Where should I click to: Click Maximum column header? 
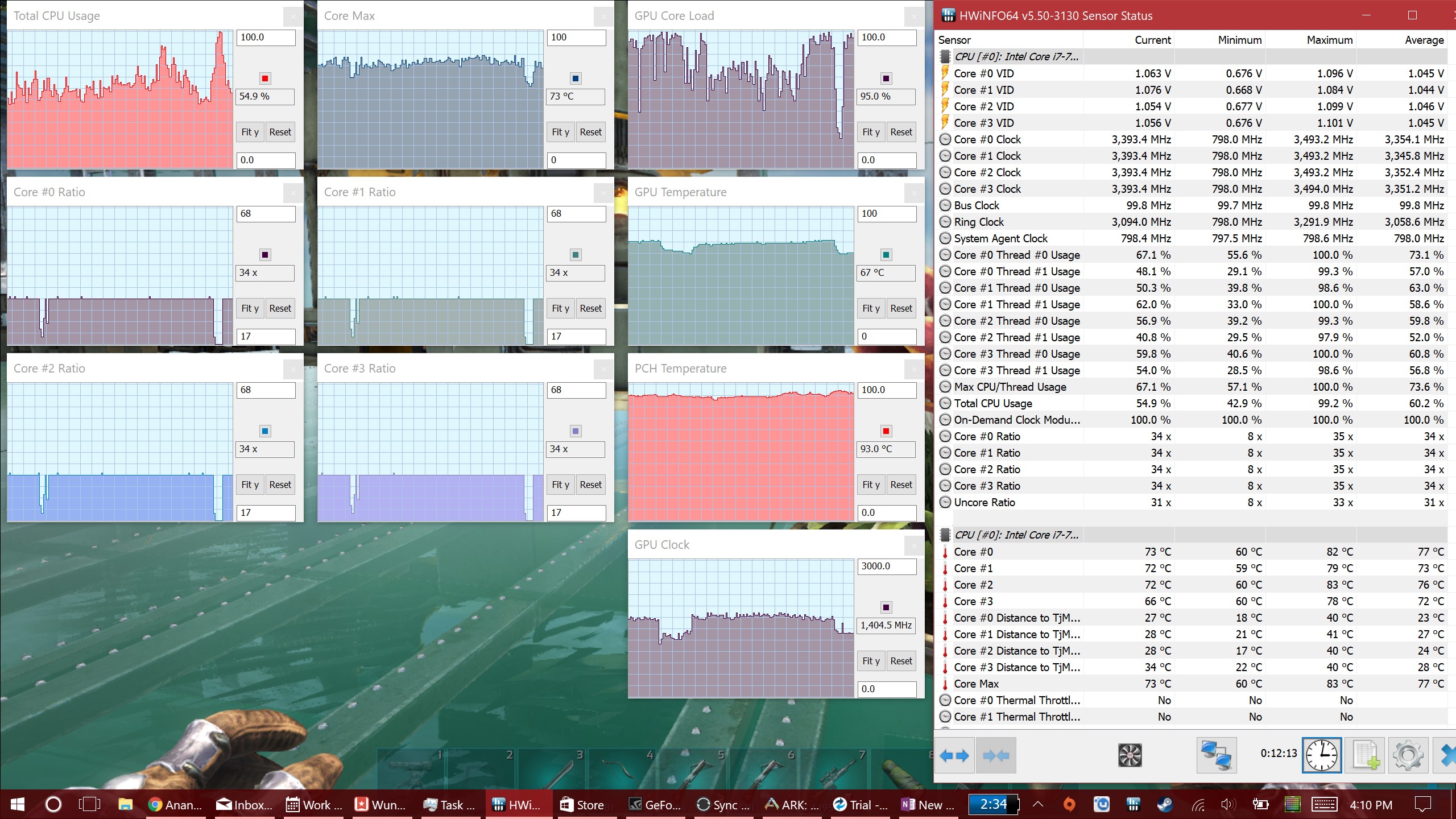click(x=1311, y=40)
